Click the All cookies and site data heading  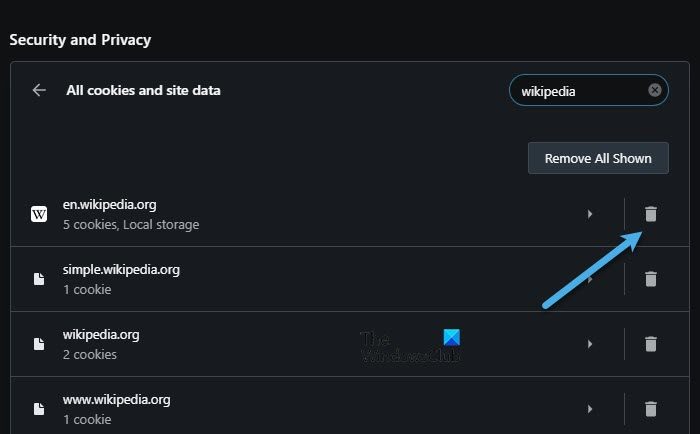point(143,91)
